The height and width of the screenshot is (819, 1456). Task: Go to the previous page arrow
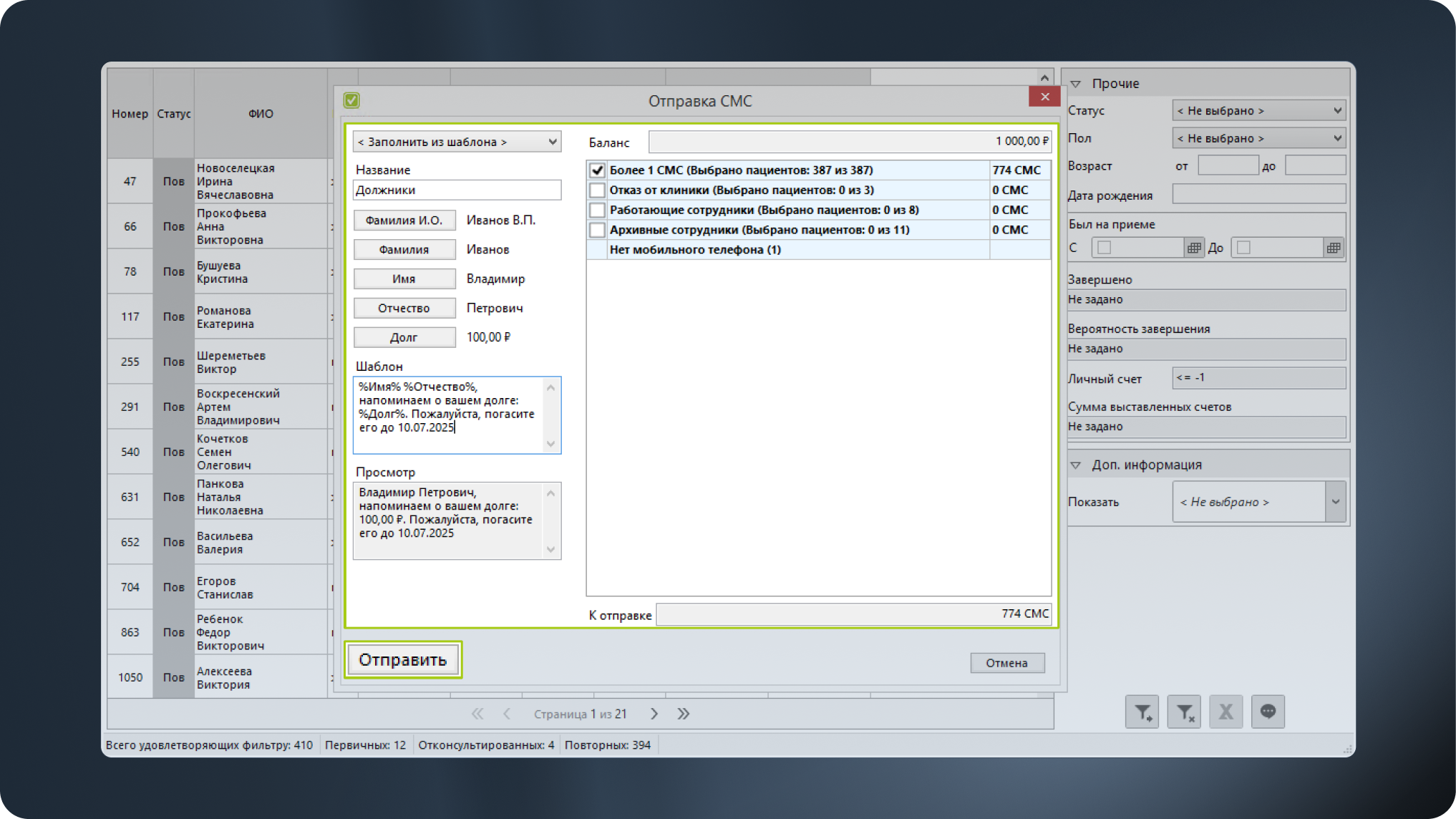click(x=507, y=714)
